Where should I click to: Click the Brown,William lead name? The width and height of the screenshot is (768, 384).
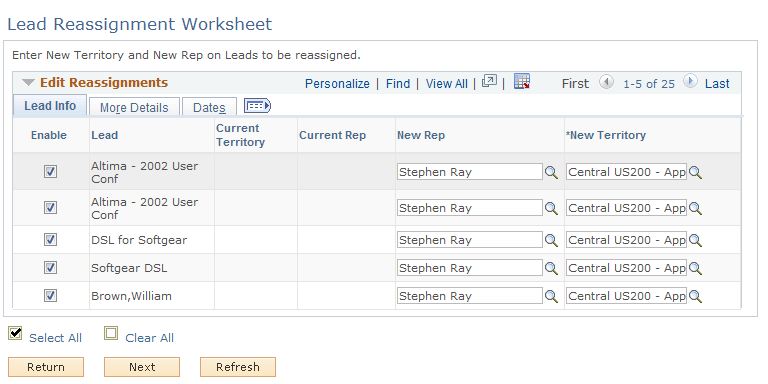pos(131,296)
